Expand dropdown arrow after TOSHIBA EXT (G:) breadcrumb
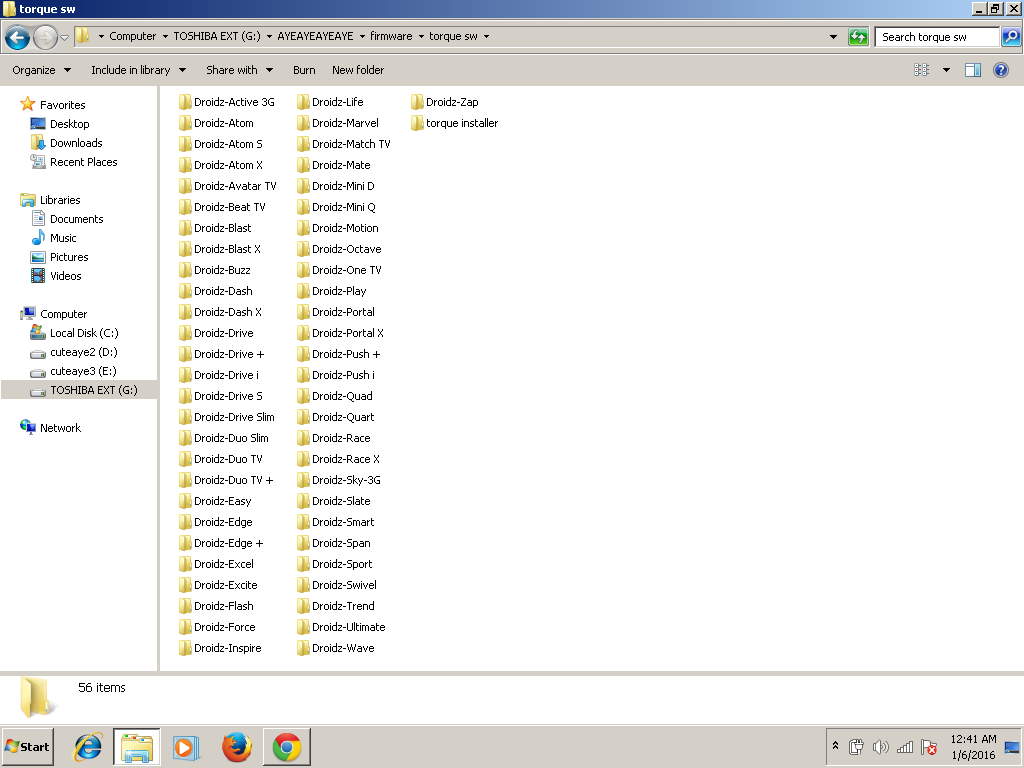The width and height of the screenshot is (1024, 768). click(x=269, y=37)
